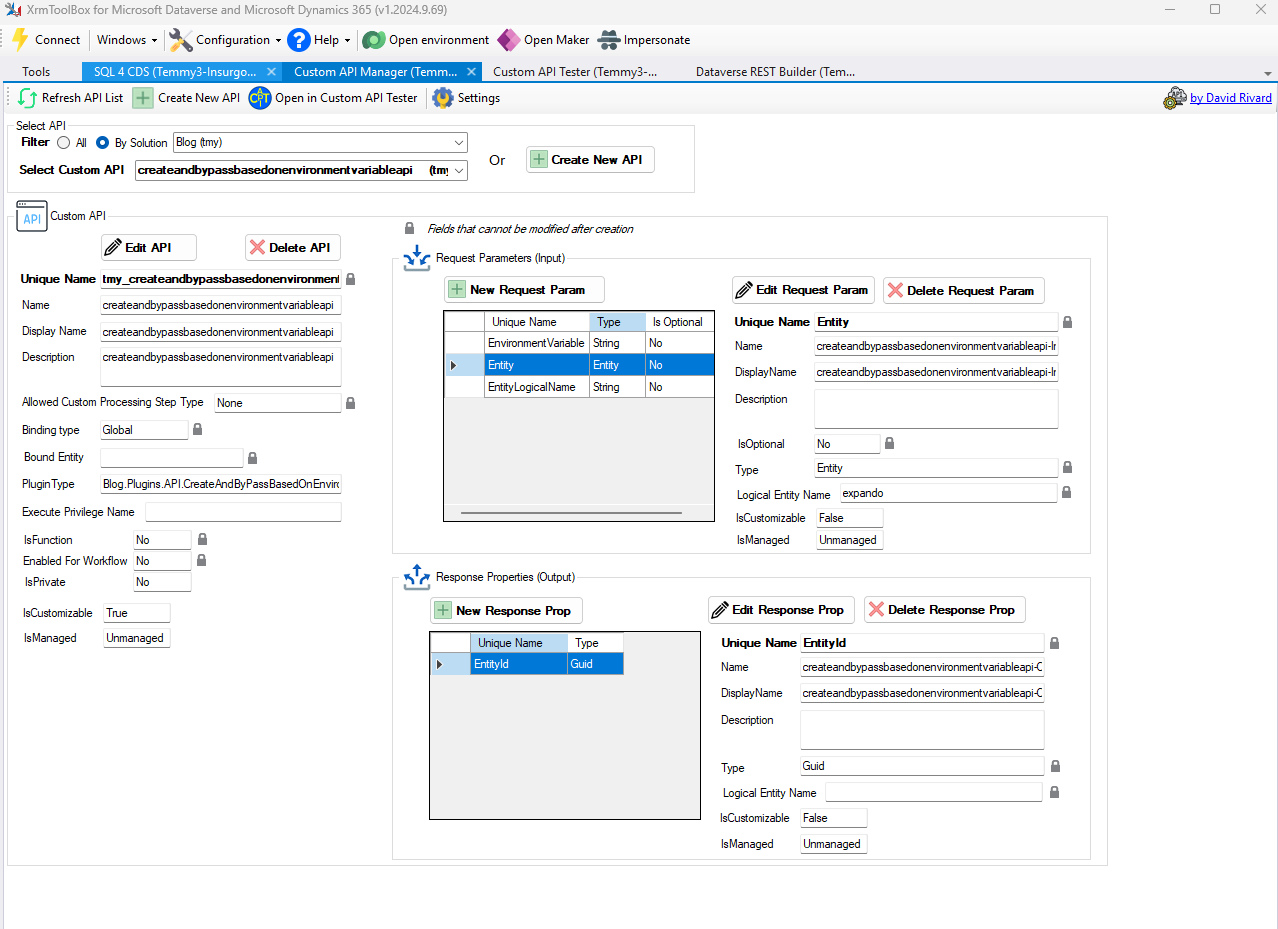Select the EnvironmentVariable row selector arrow cell

[x=464, y=343]
